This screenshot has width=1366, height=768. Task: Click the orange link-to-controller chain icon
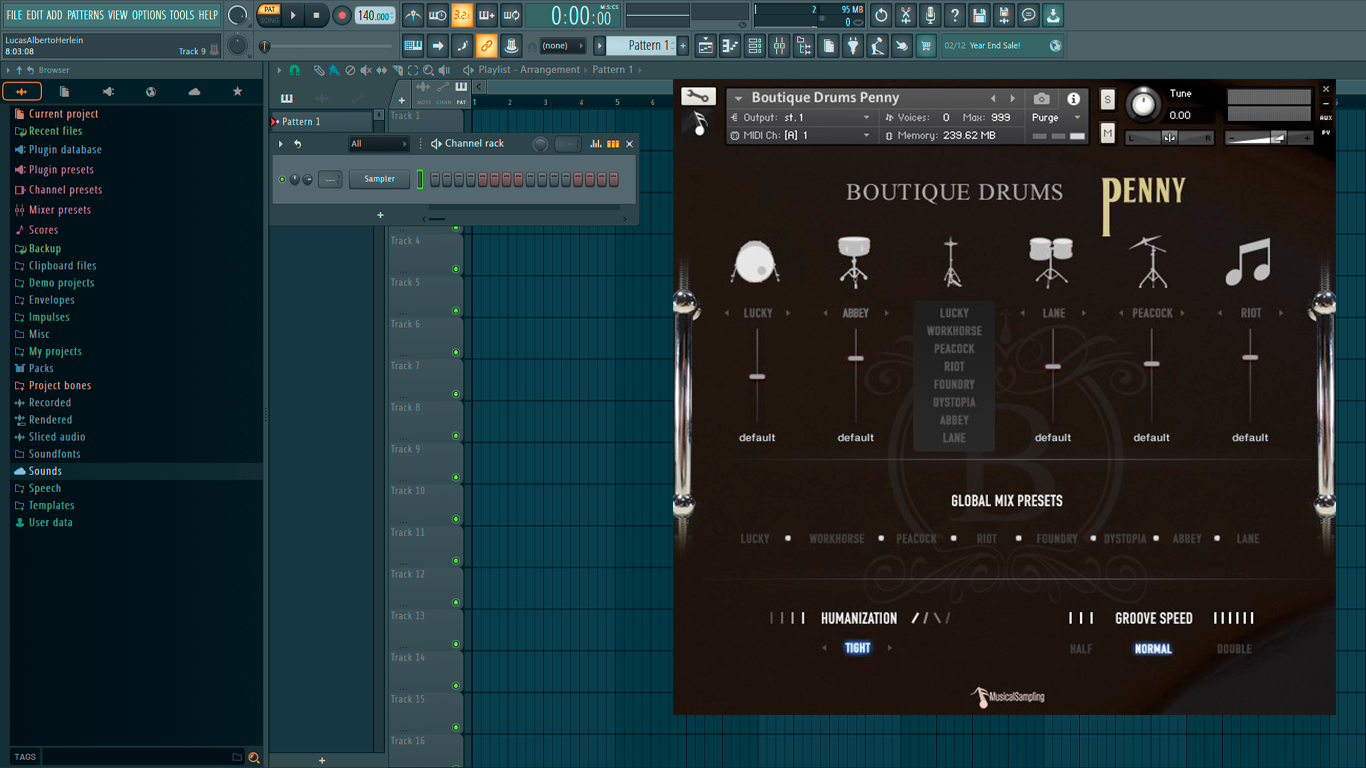point(486,45)
